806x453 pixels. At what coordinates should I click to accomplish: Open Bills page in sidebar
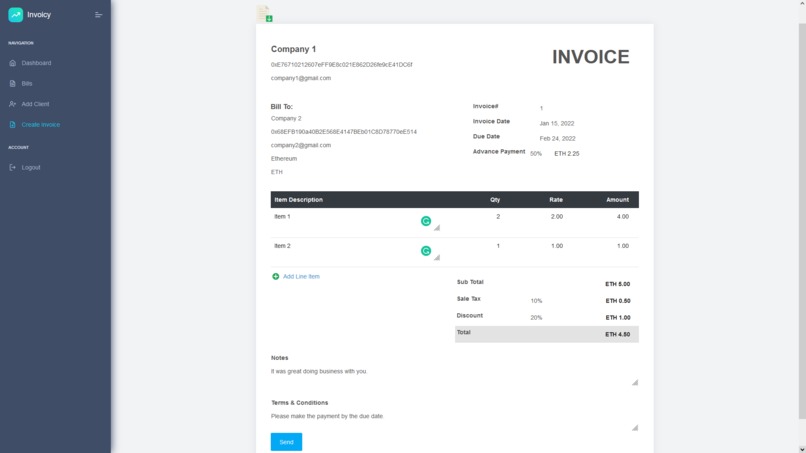coord(27,83)
